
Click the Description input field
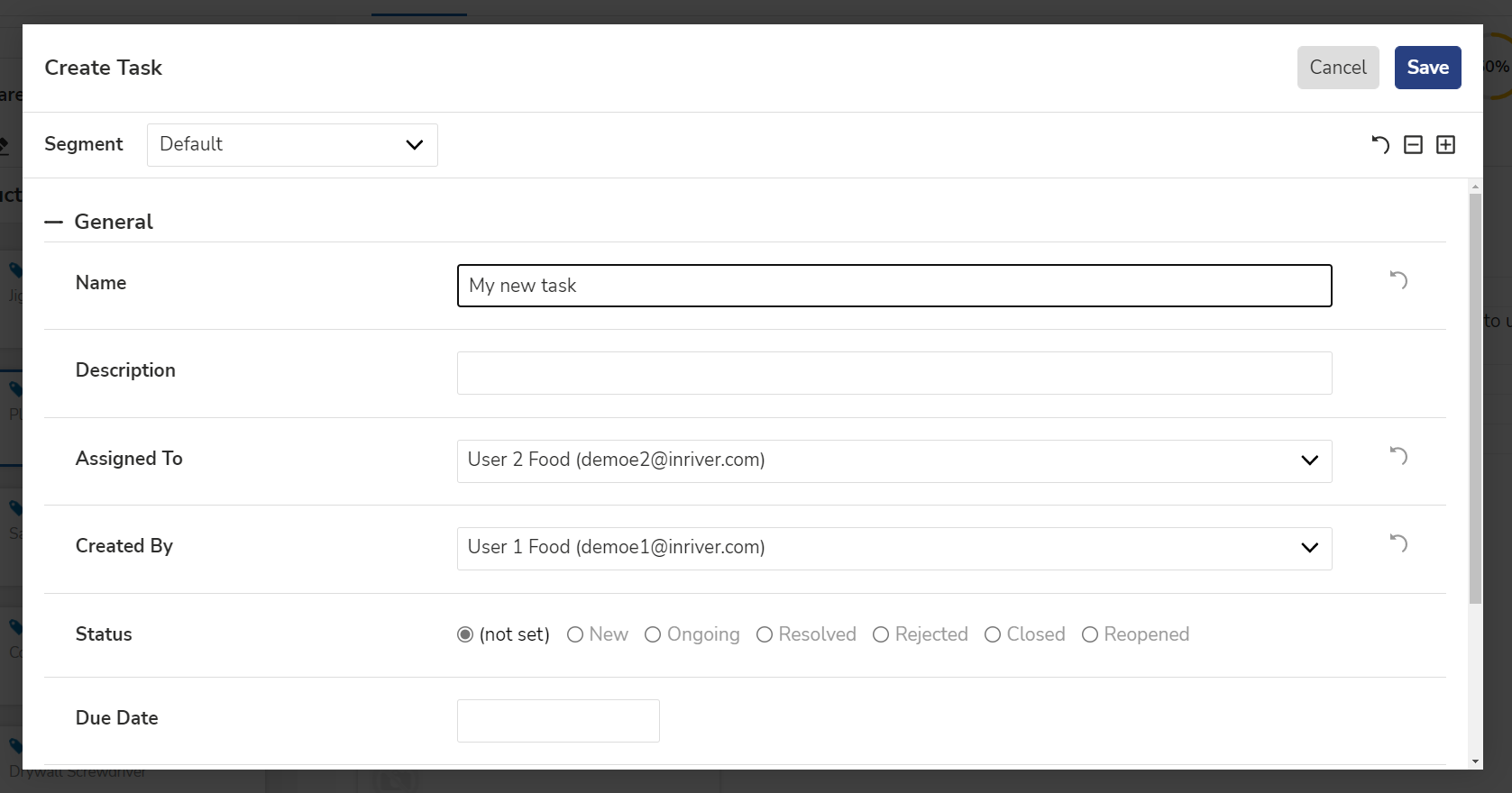point(894,373)
